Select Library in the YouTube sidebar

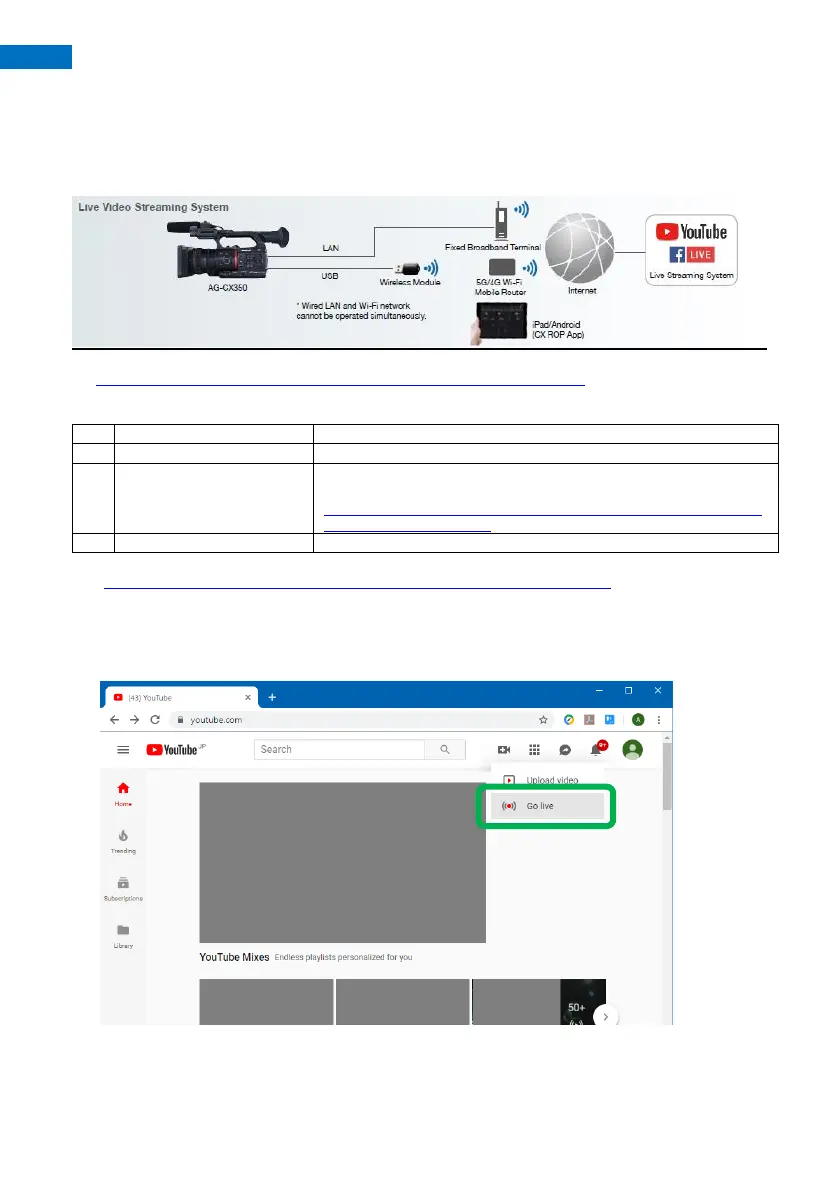pyautogui.click(x=123, y=936)
